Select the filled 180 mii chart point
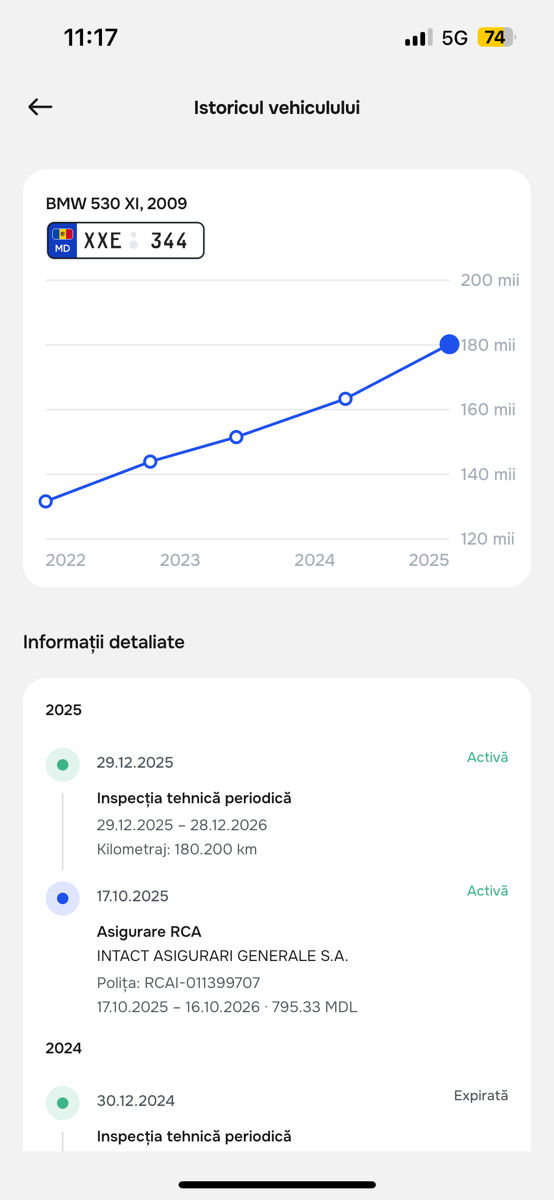Image resolution: width=554 pixels, height=1200 pixels. pyautogui.click(x=449, y=344)
